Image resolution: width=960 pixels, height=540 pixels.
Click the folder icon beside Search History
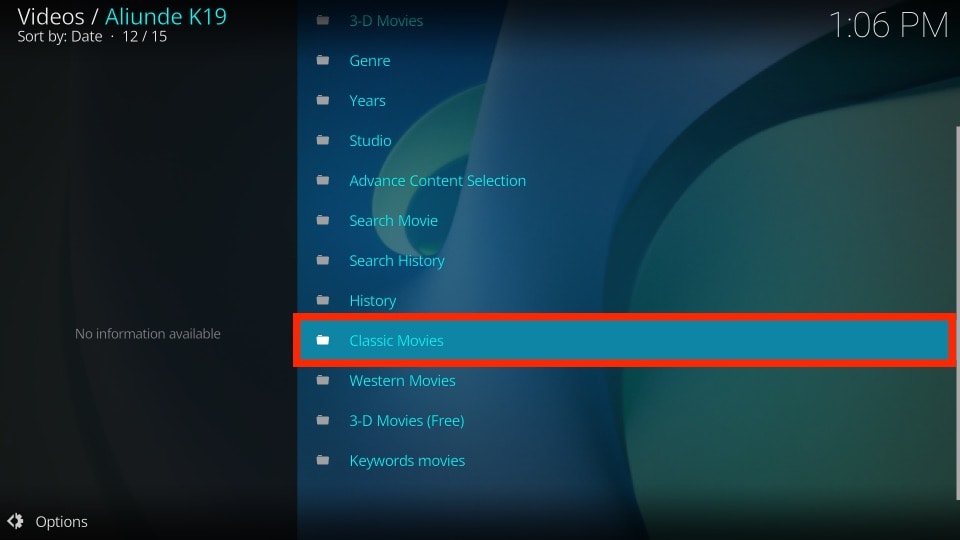(x=323, y=260)
